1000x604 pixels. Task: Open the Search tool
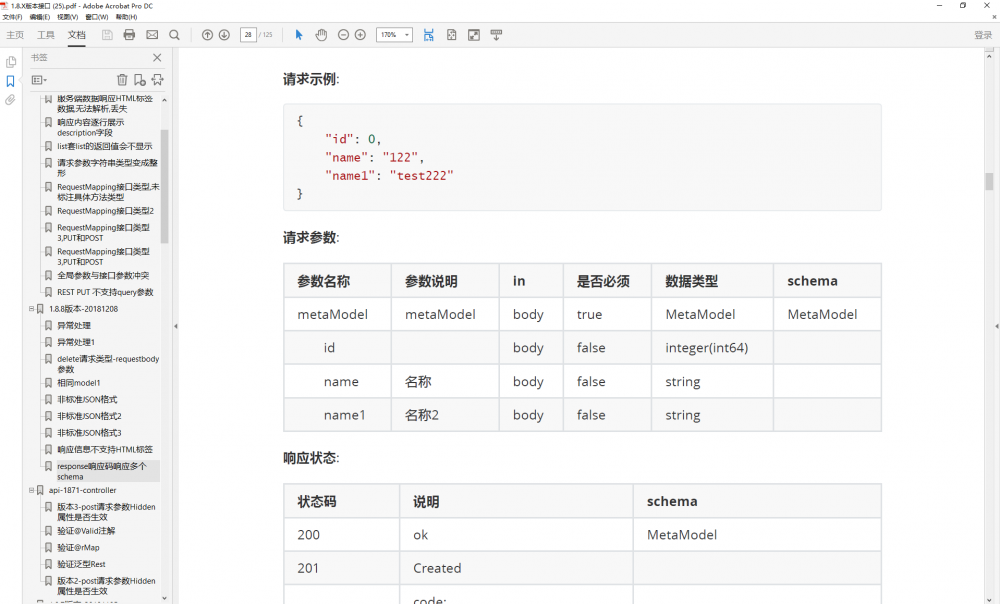tap(174, 34)
